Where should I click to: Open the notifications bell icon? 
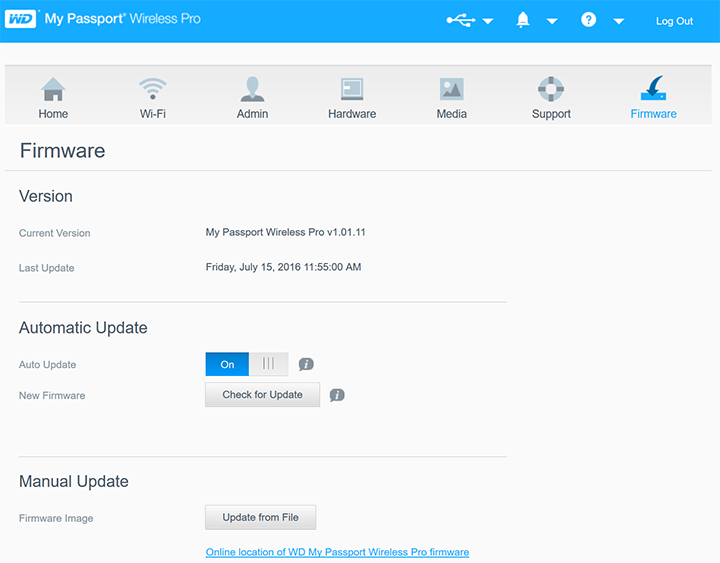522,20
